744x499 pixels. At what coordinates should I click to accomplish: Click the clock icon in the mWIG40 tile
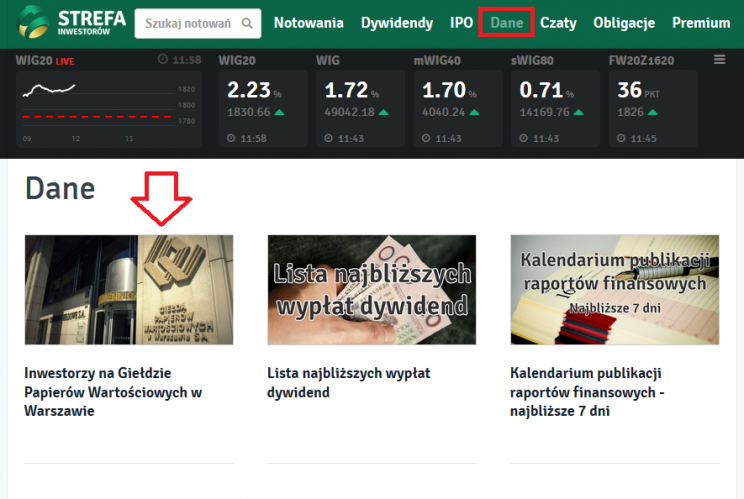[427, 138]
